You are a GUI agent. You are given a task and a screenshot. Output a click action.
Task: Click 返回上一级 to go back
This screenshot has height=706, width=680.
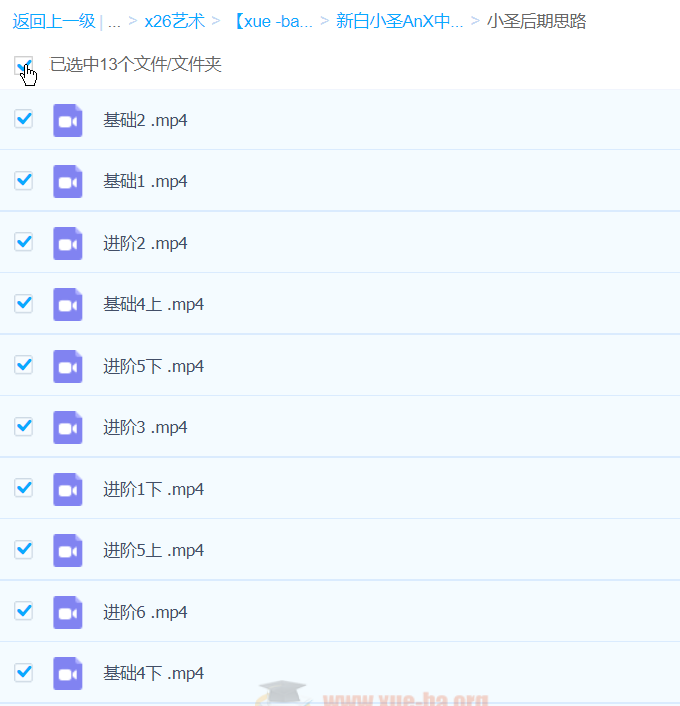(53, 22)
